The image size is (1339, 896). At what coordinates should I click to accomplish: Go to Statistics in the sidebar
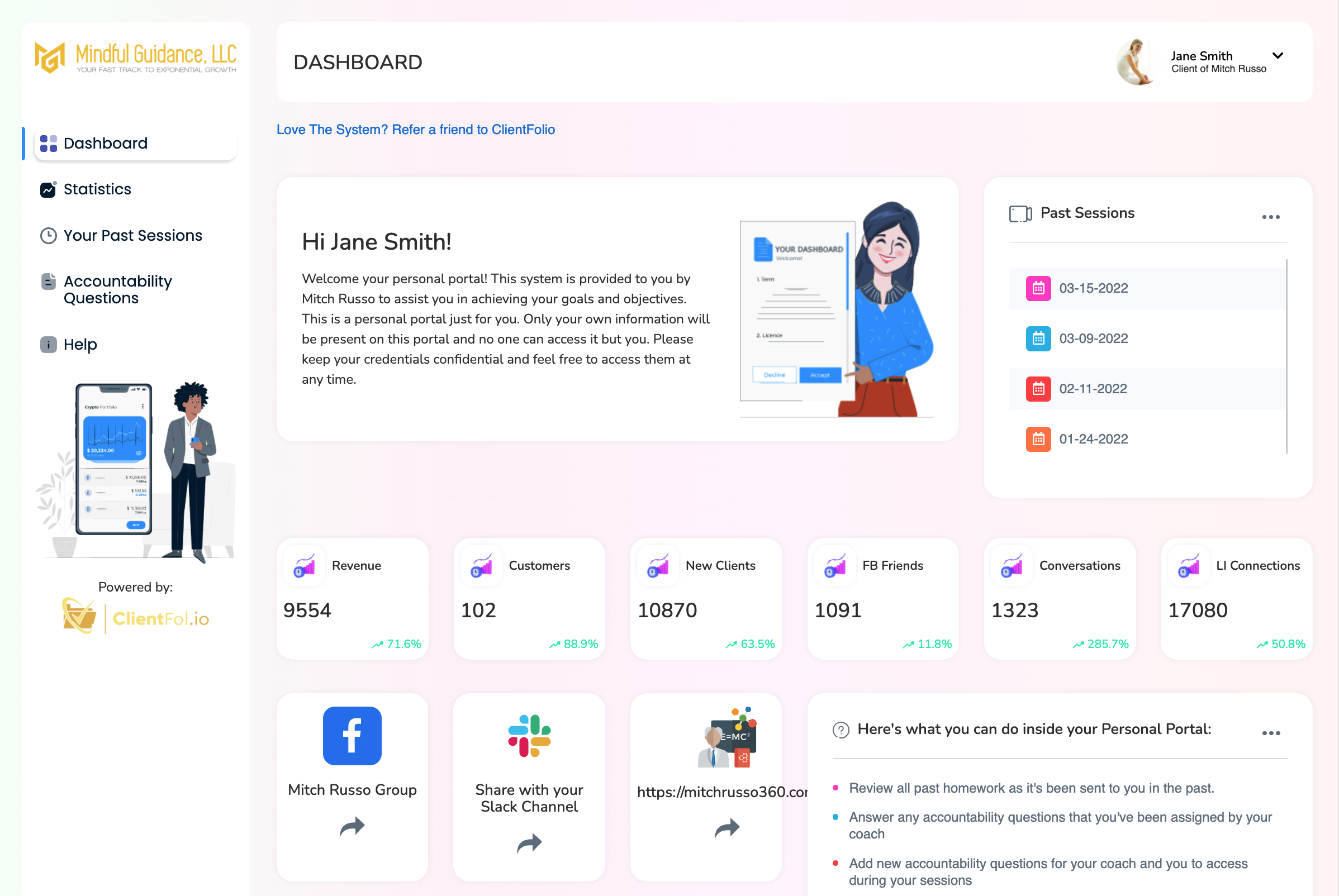coord(97,189)
